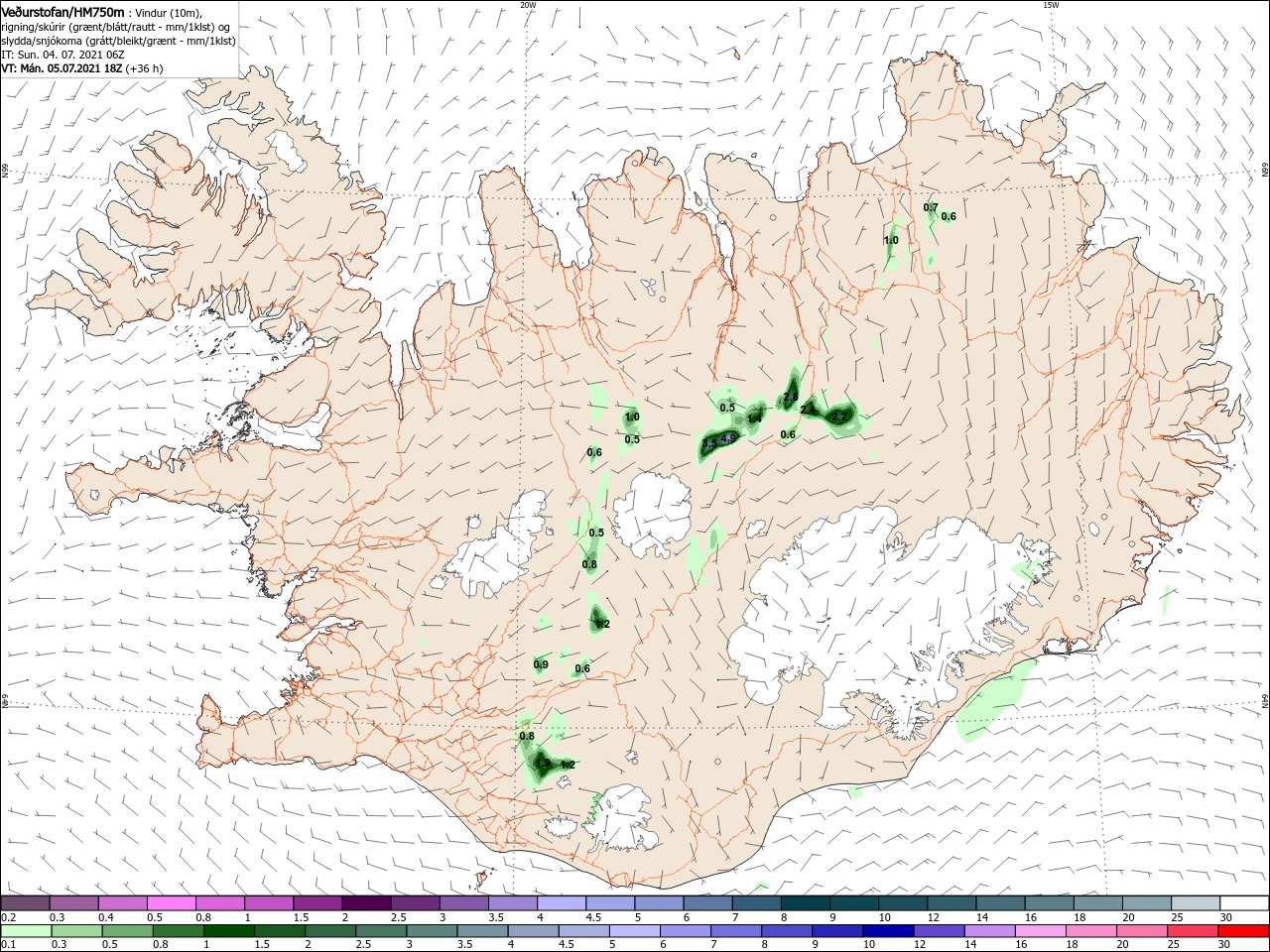Image resolution: width=1270 pixels, height=952 pixels.
Task: Click the '20W' longitude label
Action: pyautogui.click(x=528, y=5)
